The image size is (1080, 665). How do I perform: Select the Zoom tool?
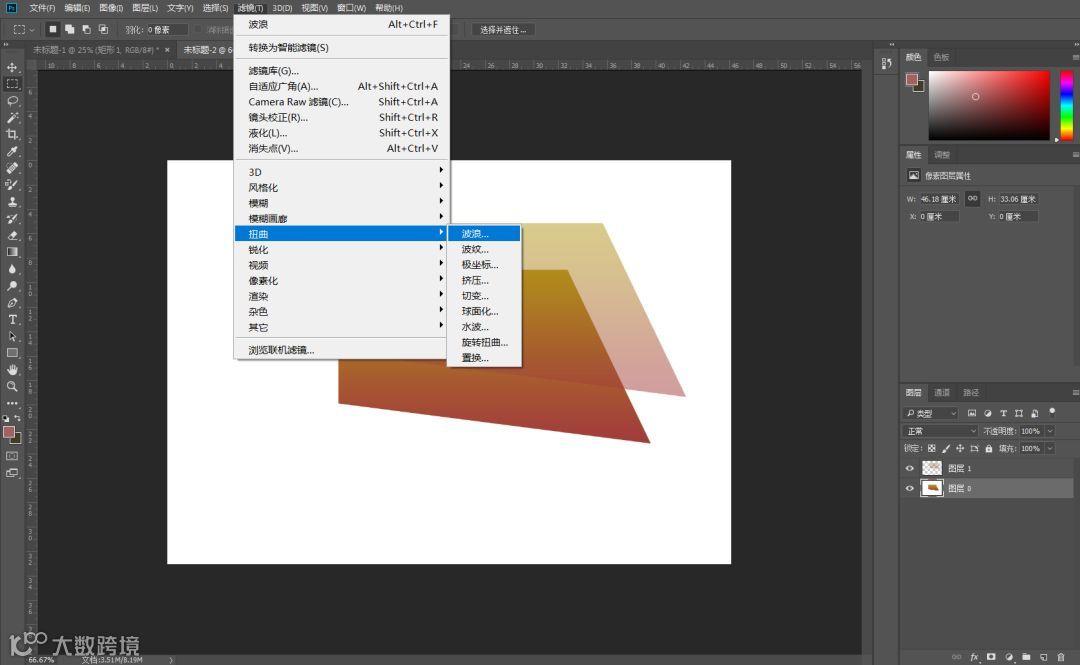(12, 387)
